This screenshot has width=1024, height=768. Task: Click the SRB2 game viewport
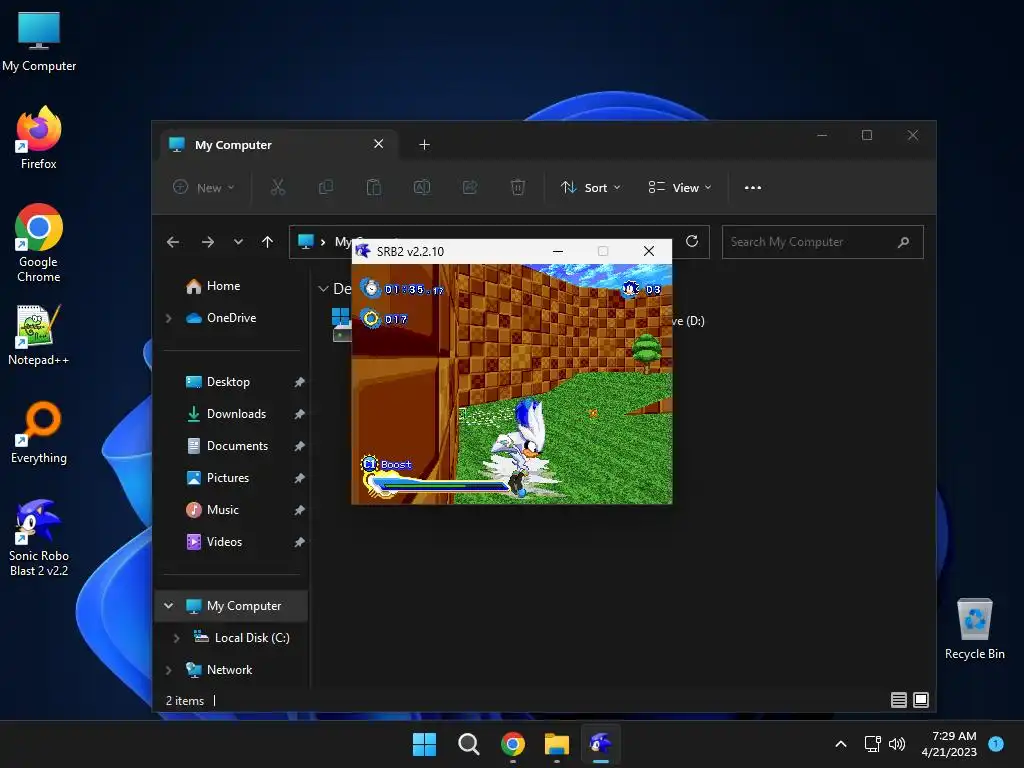(x=512, y=384)
